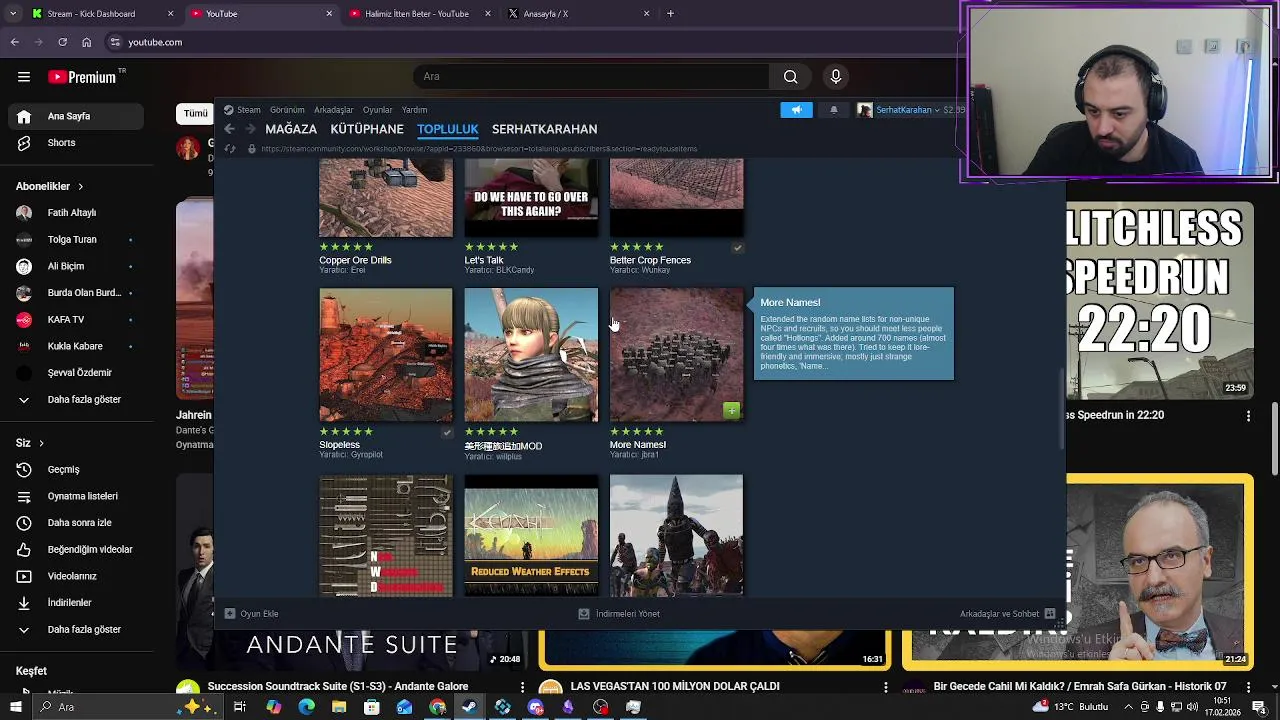Open Reduced Weather Effects mod thumbnail
1280x720 pixels.
pos(531,535)
